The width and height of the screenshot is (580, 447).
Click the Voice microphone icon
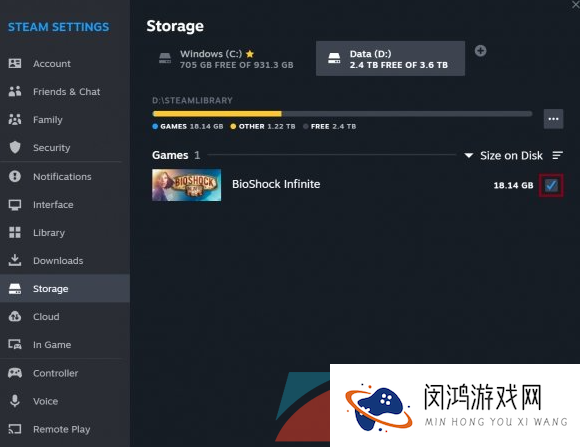[x=15, y=401]
